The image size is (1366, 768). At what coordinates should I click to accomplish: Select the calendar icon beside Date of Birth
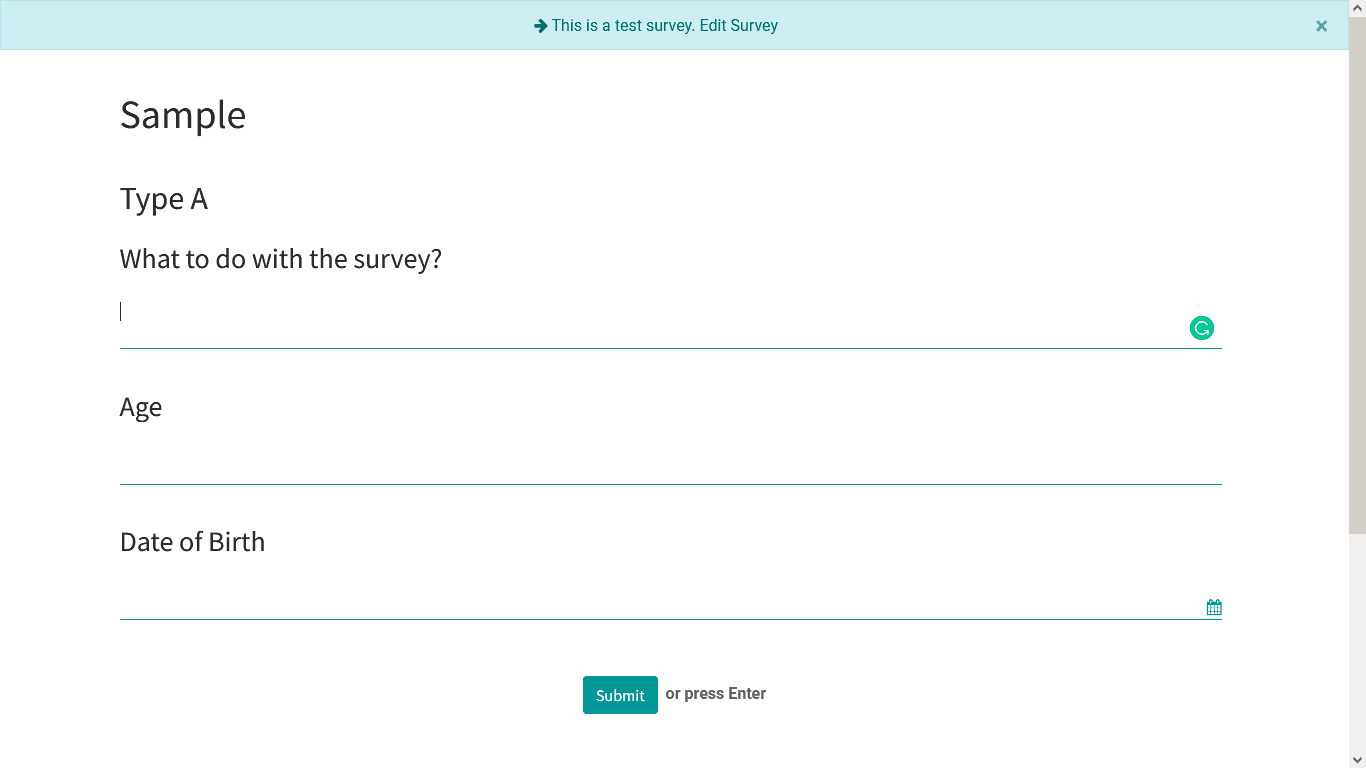[1213, 606]
